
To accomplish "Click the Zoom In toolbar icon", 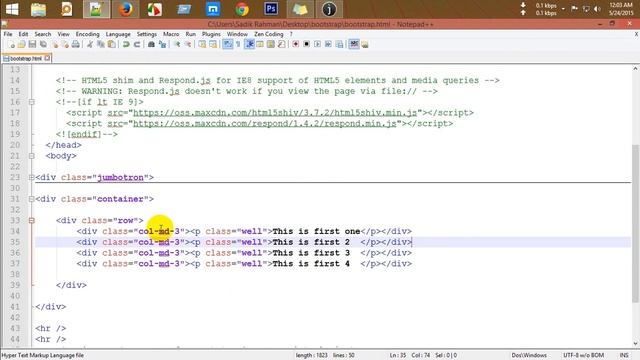I will (177, 44).
